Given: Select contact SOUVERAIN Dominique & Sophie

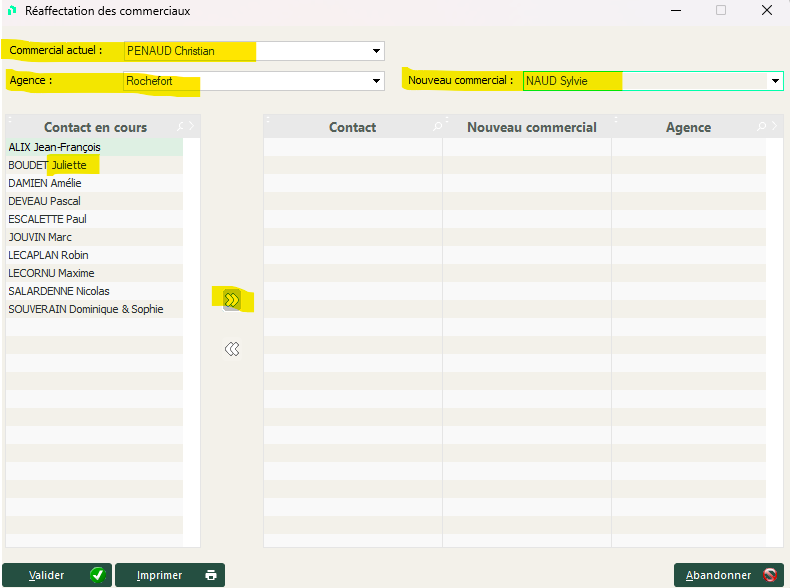Looking at the screenshot, I should pos(94,309).
